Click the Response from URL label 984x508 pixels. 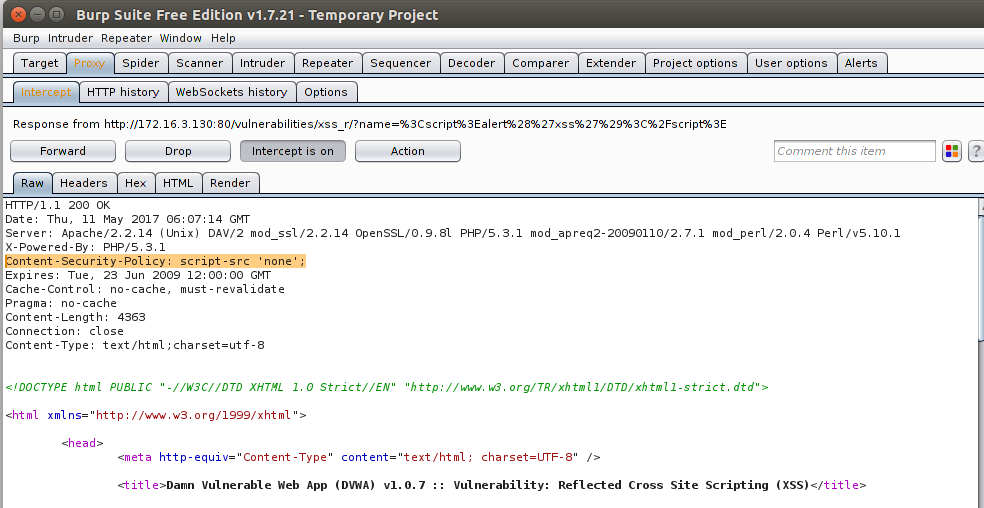[x=370, y=124]
